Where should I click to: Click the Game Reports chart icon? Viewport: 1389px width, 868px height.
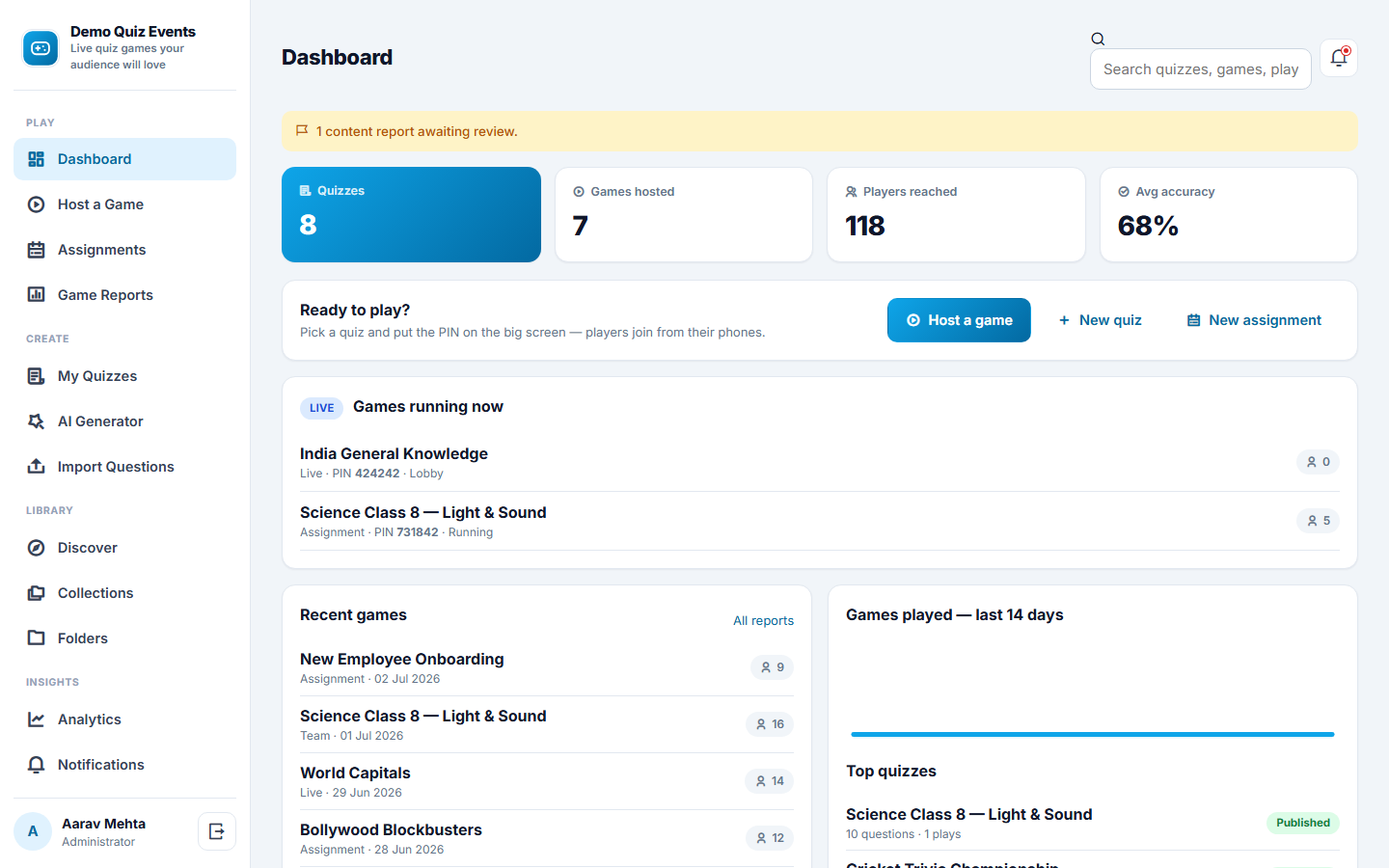(x=37, y=295)
